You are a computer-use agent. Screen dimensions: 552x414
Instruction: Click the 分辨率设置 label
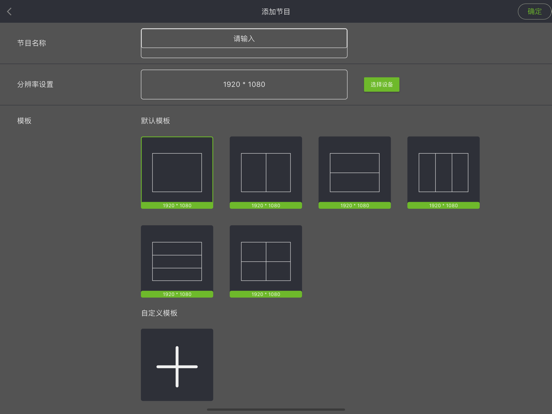tap(35, 84)
